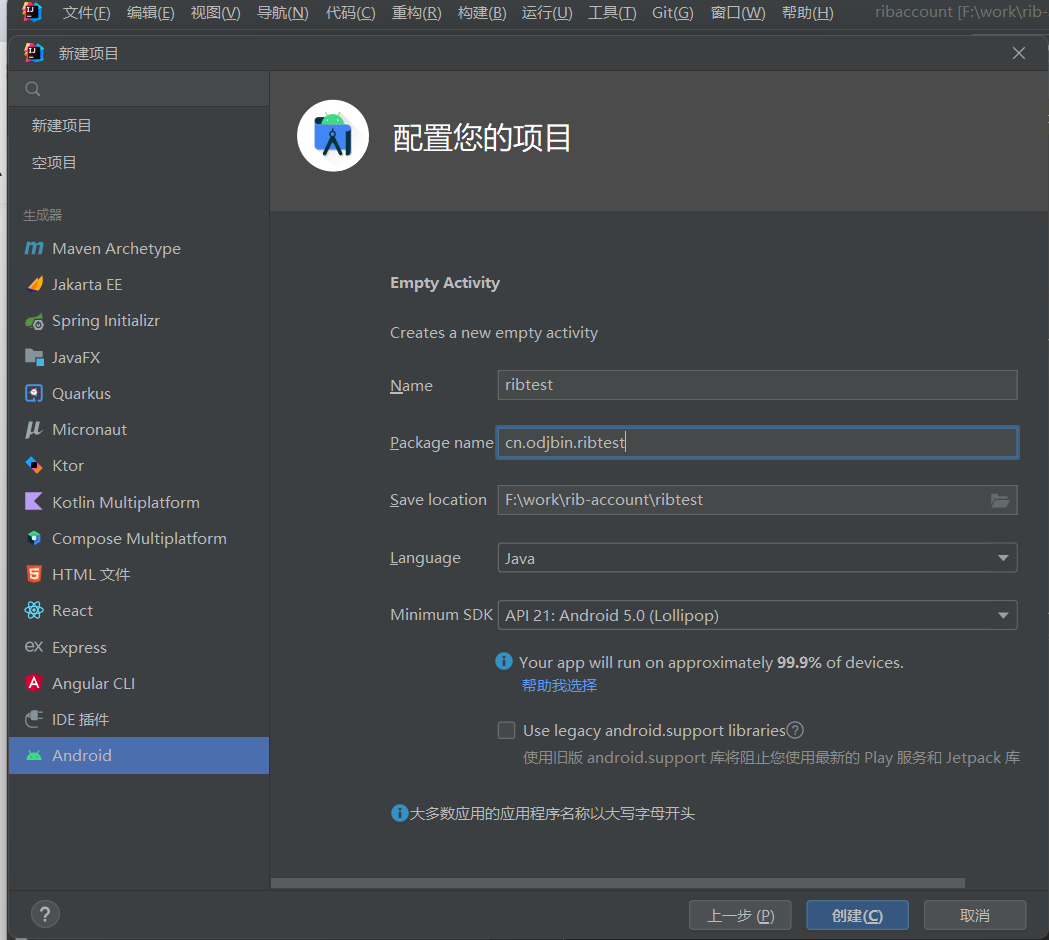Go back with 上一步(P) button
The width and height of the screenshot is (1049, 940).
coord(740,915)
